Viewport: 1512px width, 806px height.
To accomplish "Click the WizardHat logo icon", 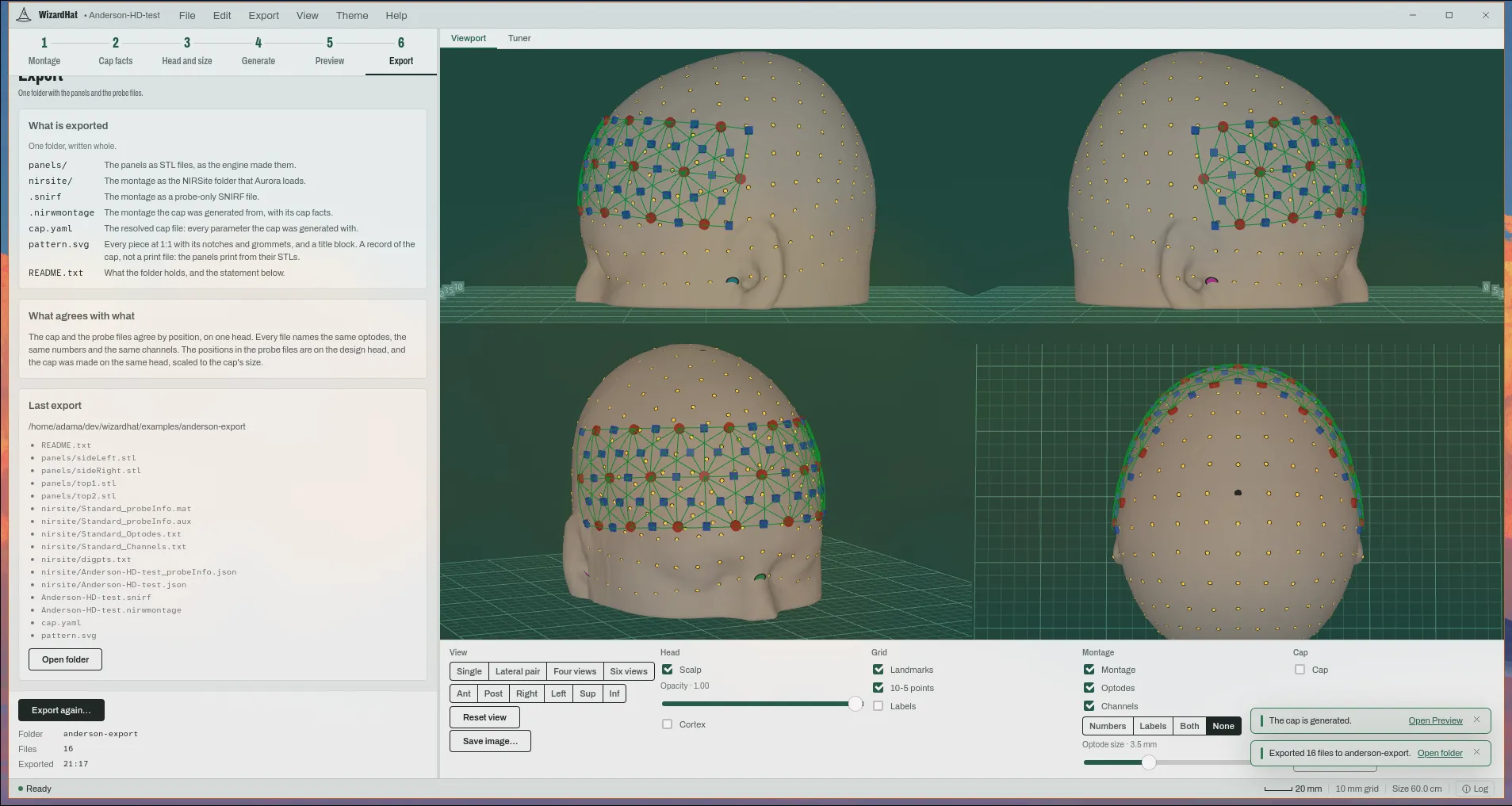I will (x=24, y=15).
